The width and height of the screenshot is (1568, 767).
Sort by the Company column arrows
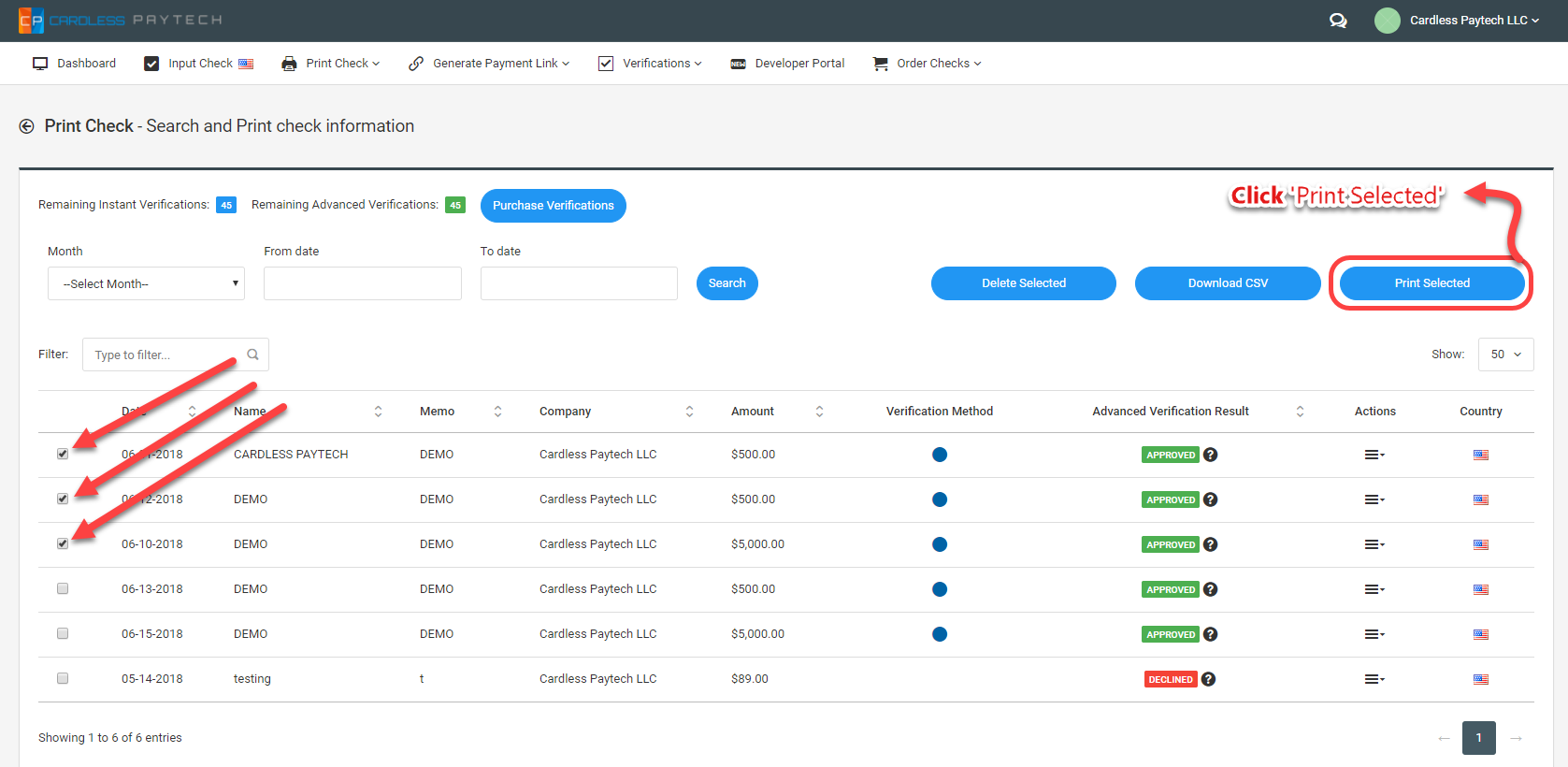pyautogui.click(x=689, y=412)
